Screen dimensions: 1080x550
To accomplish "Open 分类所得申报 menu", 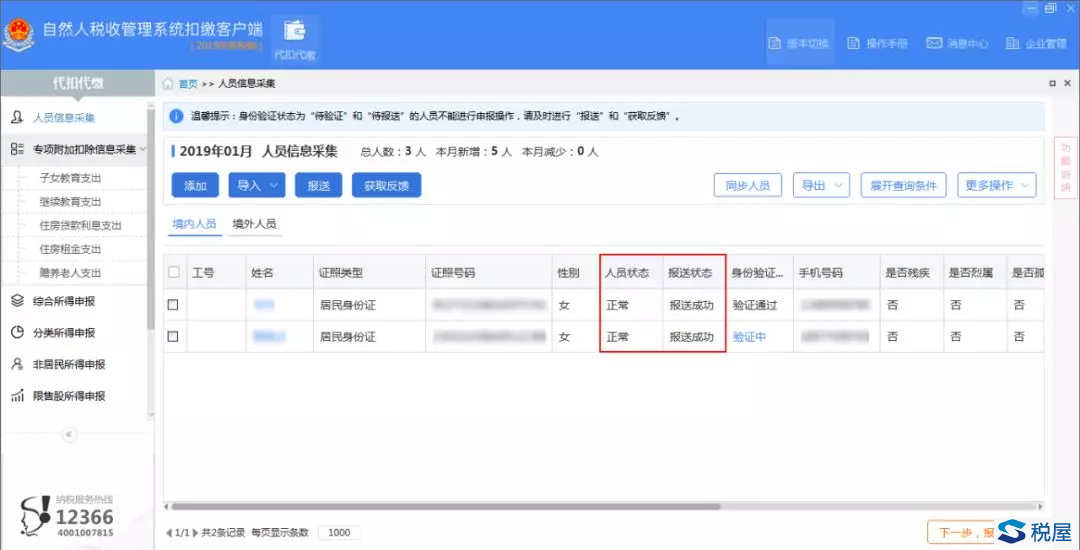I will point(64,332).
